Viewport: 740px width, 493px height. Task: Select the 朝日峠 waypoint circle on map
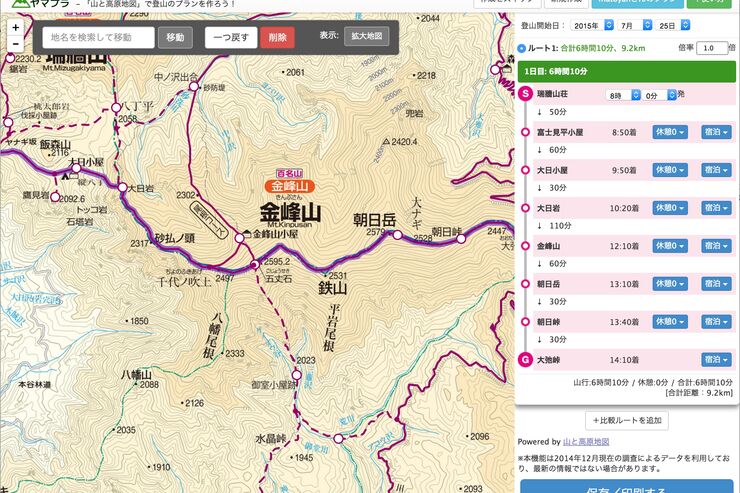[x=461, y=239]
